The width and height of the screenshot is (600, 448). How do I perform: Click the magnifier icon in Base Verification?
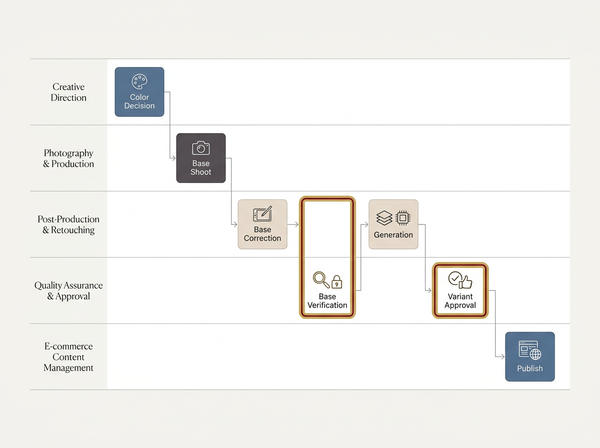coord(321,280)
